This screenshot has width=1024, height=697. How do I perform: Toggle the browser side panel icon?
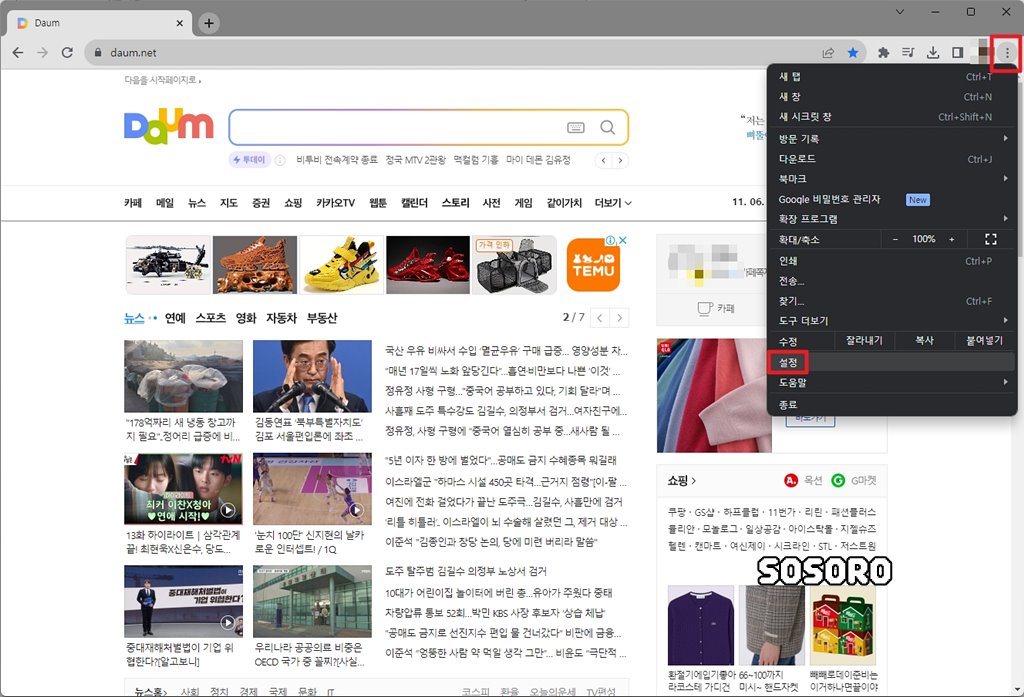pos(957,53)
